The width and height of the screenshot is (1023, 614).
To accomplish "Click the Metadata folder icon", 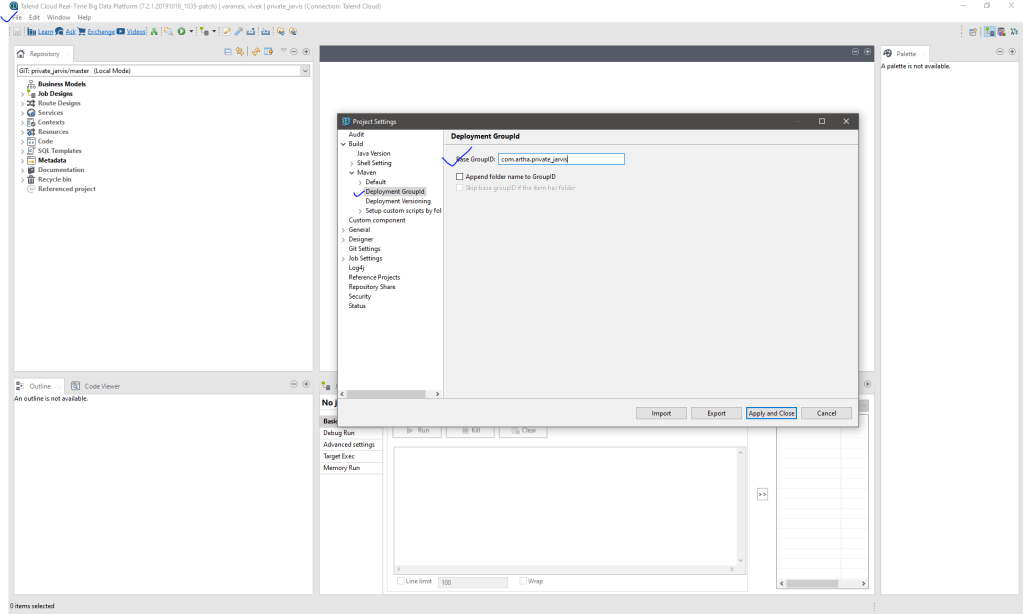I will 32,160.
